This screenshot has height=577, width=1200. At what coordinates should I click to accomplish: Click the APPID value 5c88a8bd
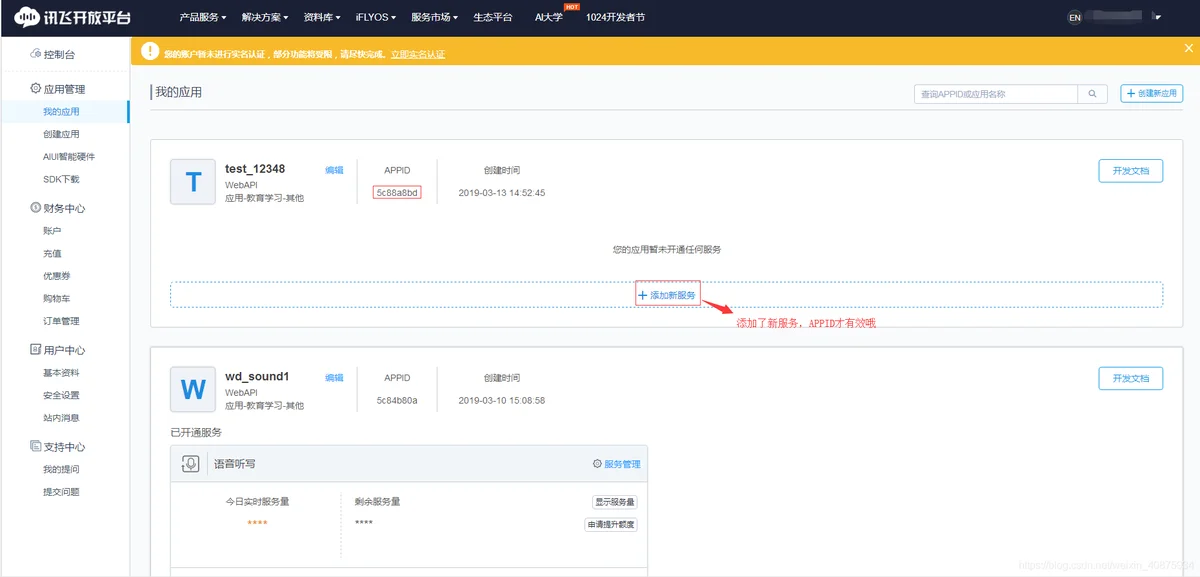[397, 192]
